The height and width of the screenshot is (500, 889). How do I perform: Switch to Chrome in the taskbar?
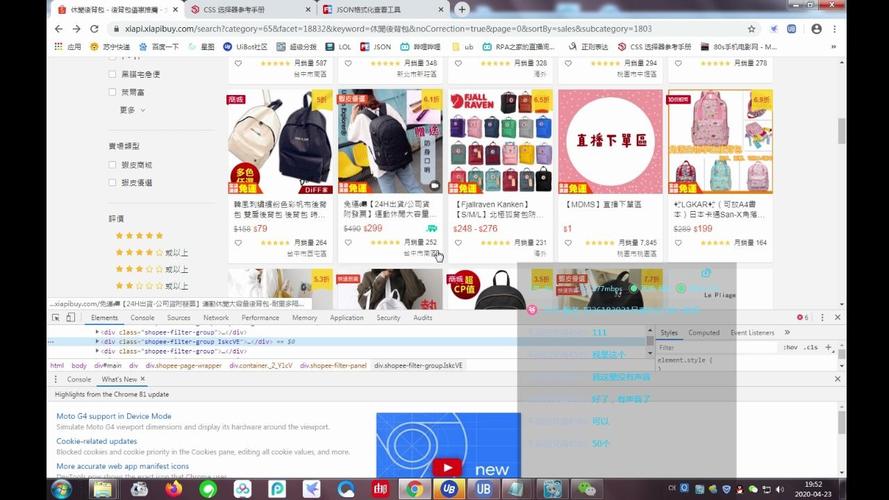(414, 489)
